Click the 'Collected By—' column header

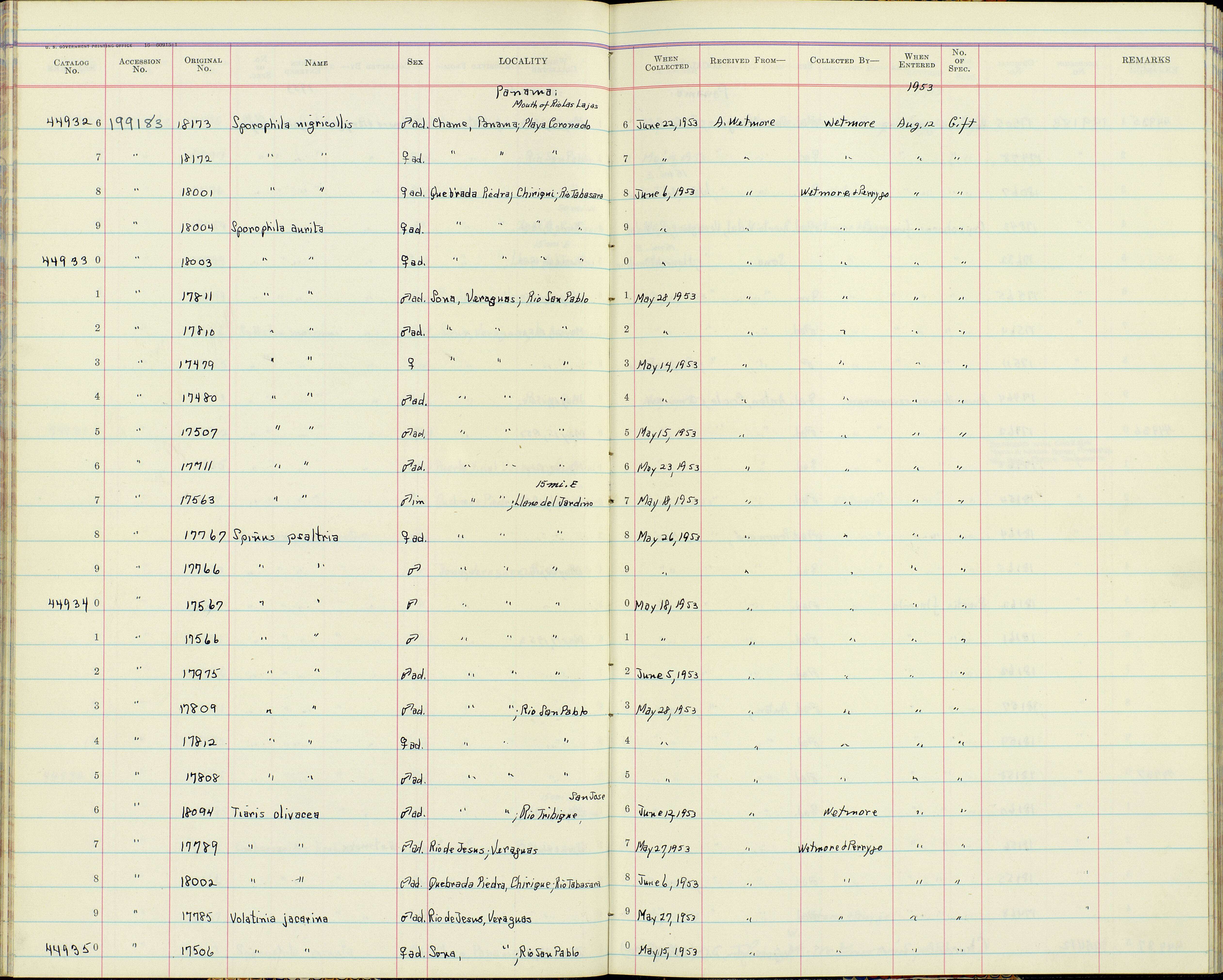pos(844,61)
